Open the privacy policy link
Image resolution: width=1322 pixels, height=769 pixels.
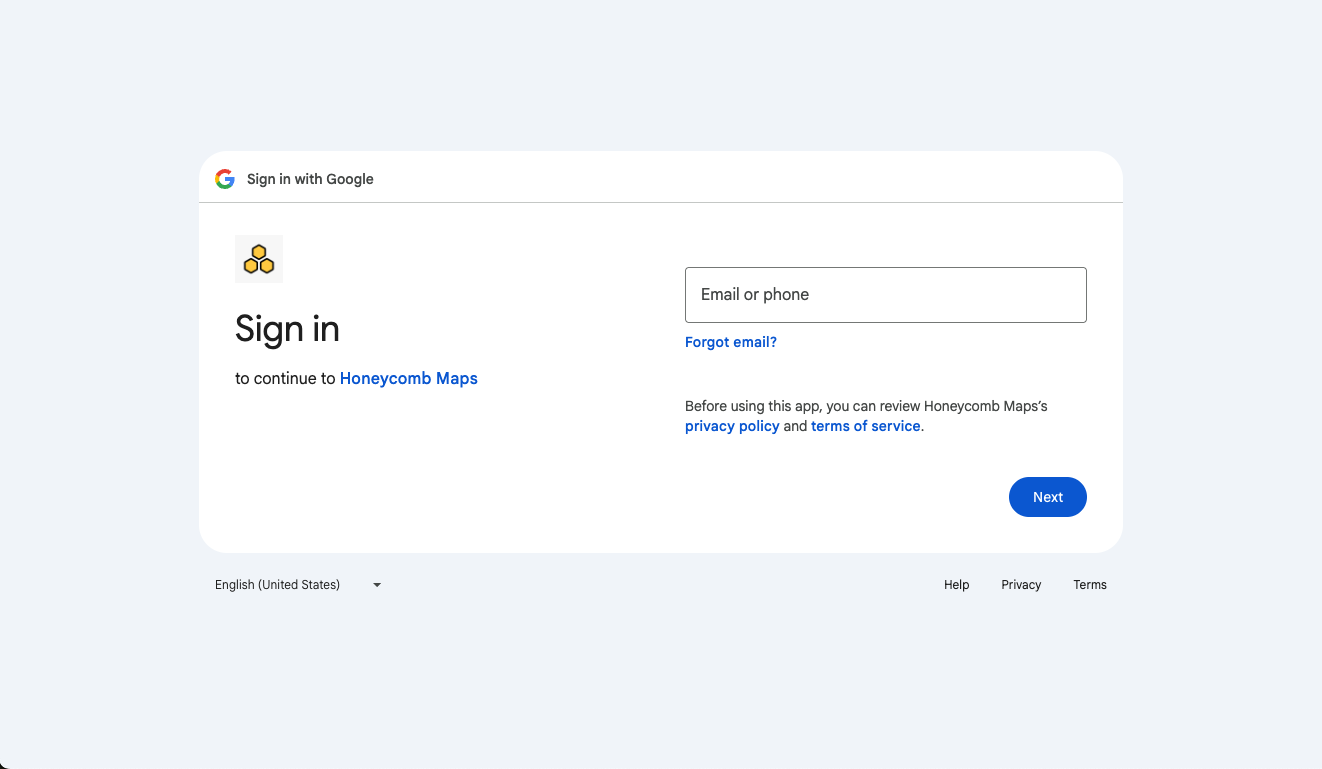(x=732, y=425)
